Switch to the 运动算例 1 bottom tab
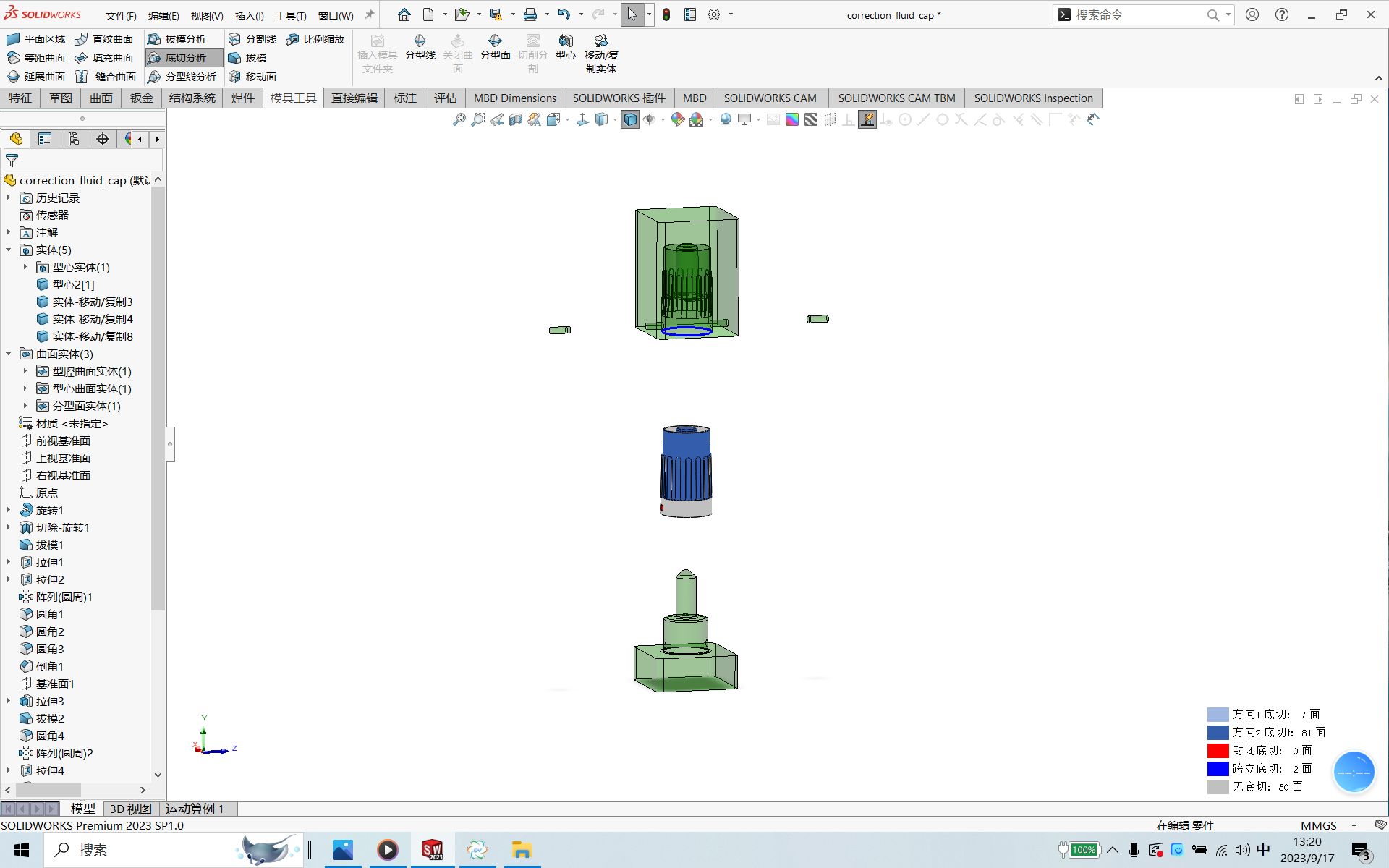The width and height of the screenshot is (1389, 868). pos(195,809)
